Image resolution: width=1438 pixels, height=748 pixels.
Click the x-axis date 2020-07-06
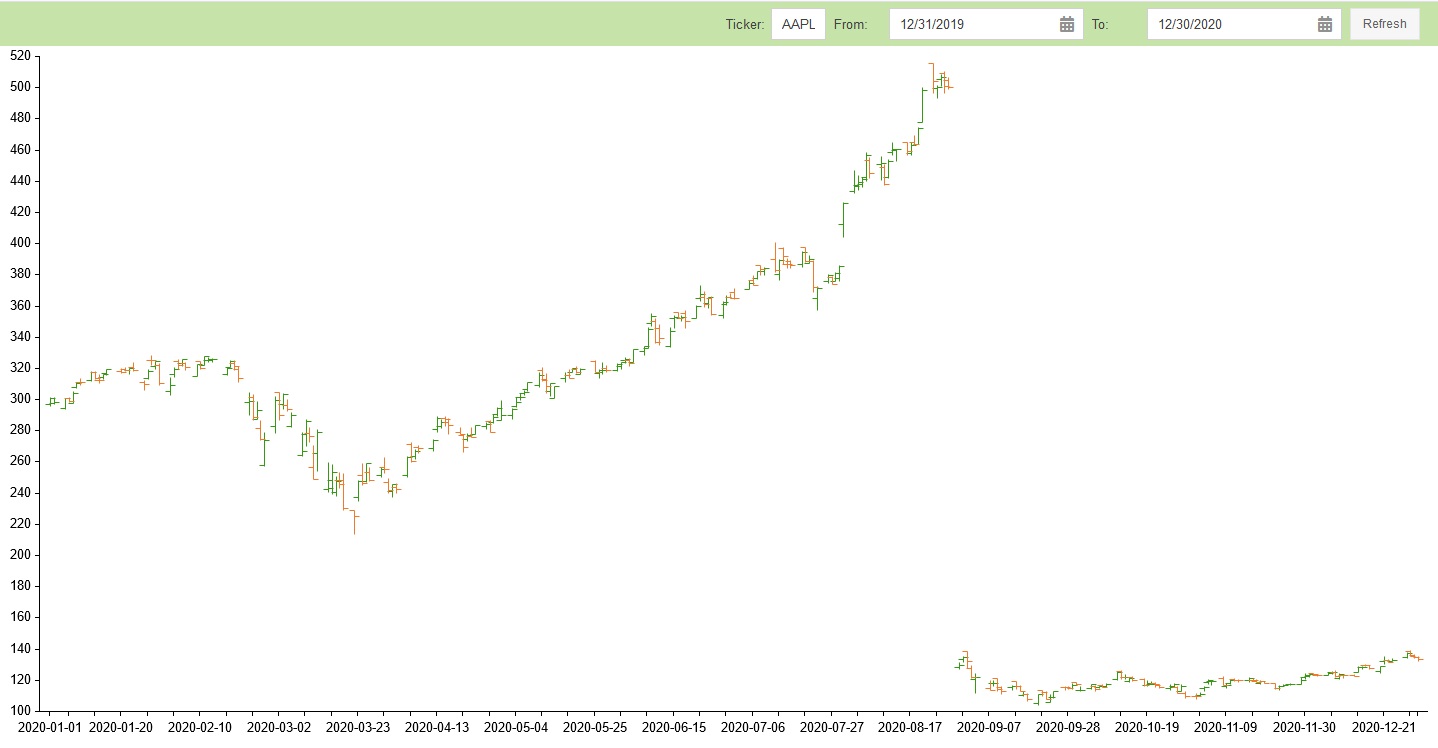[x=753, y=727]
